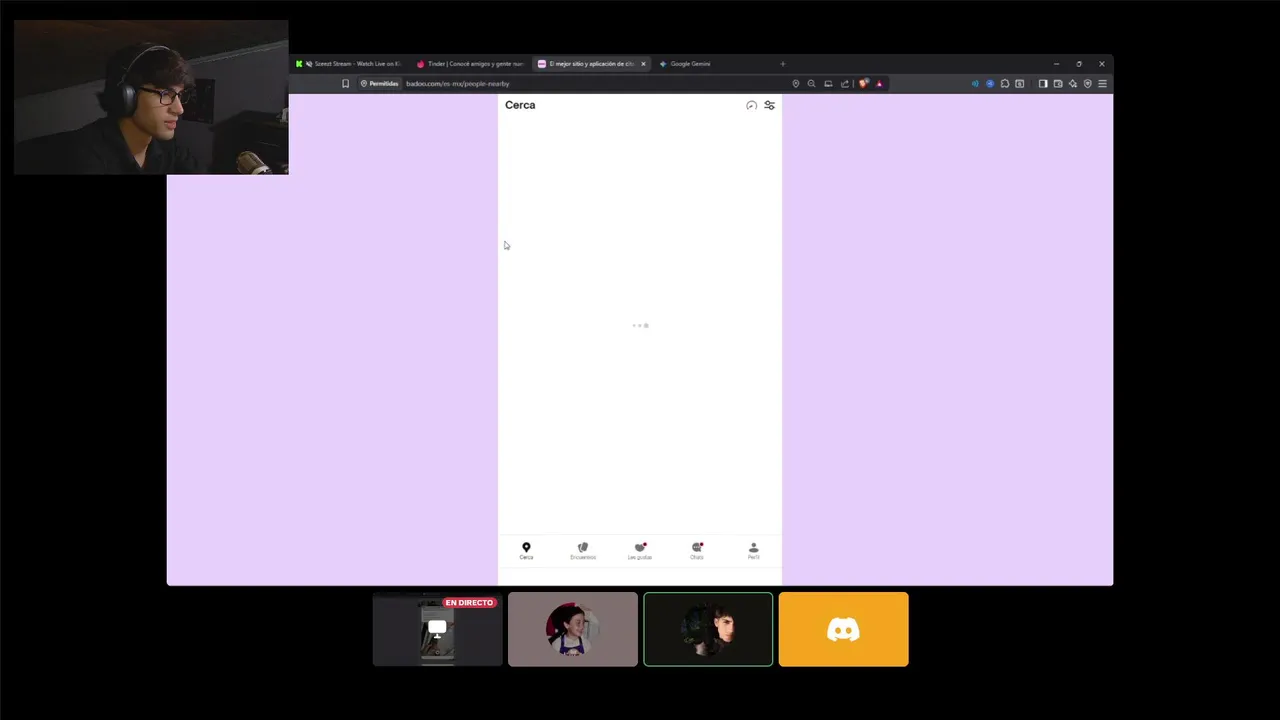Open the Encuentros tab in Badoo
Viewport: 1280px width, 720px height.
583,550
